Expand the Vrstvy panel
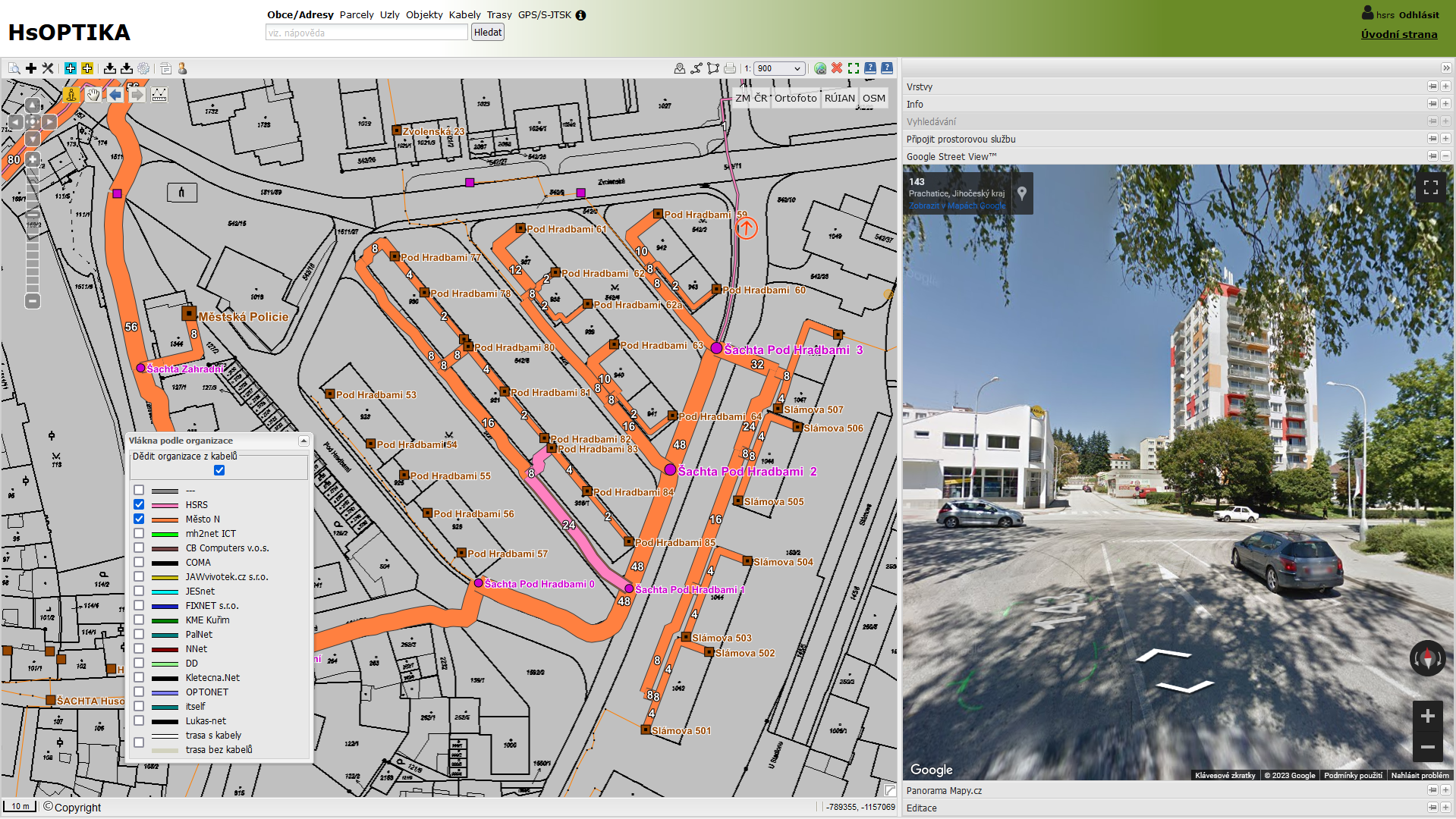The width and height of the screenshot is (1456, 819). 1445,86
